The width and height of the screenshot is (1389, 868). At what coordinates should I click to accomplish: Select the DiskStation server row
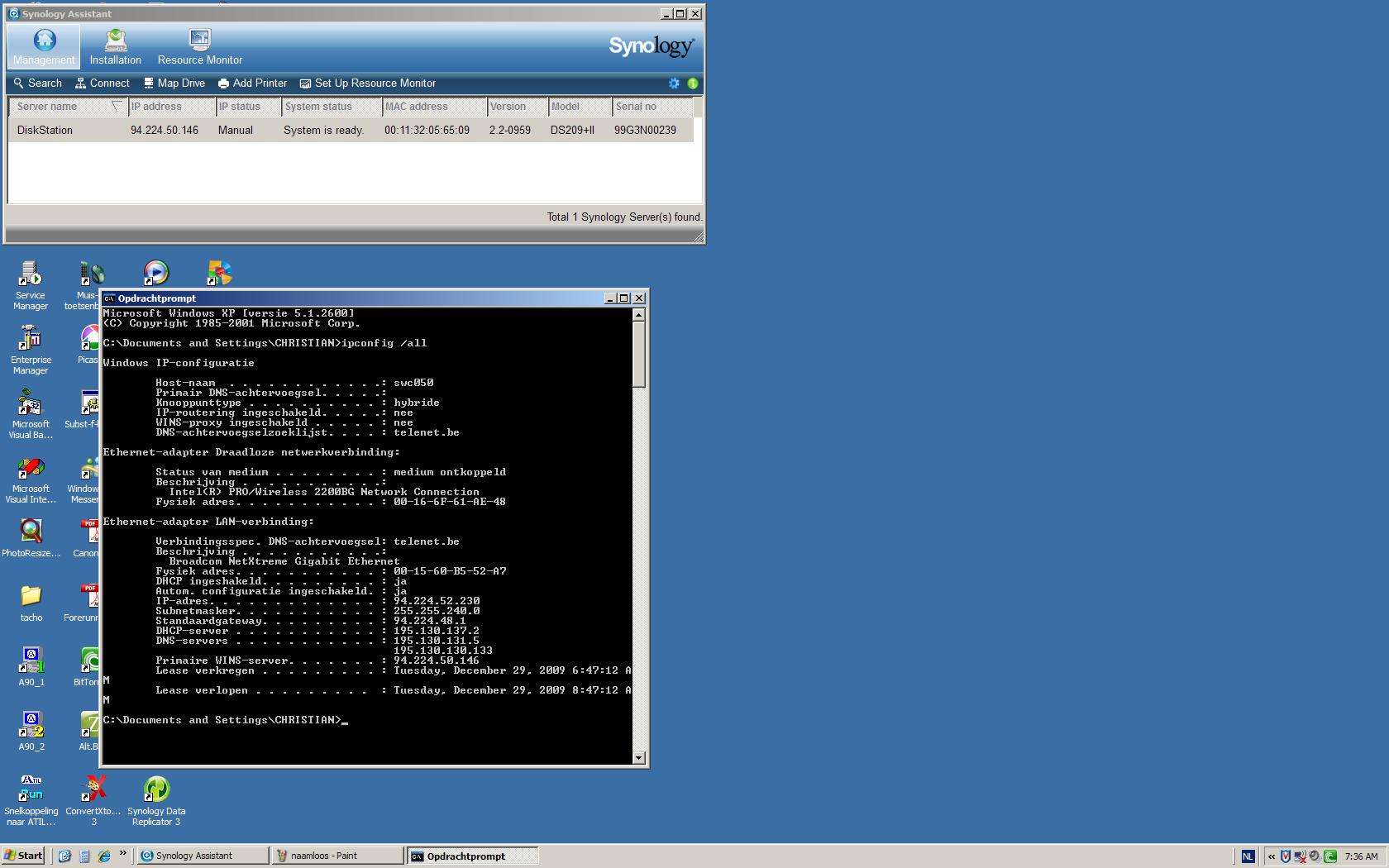[351, 130]
